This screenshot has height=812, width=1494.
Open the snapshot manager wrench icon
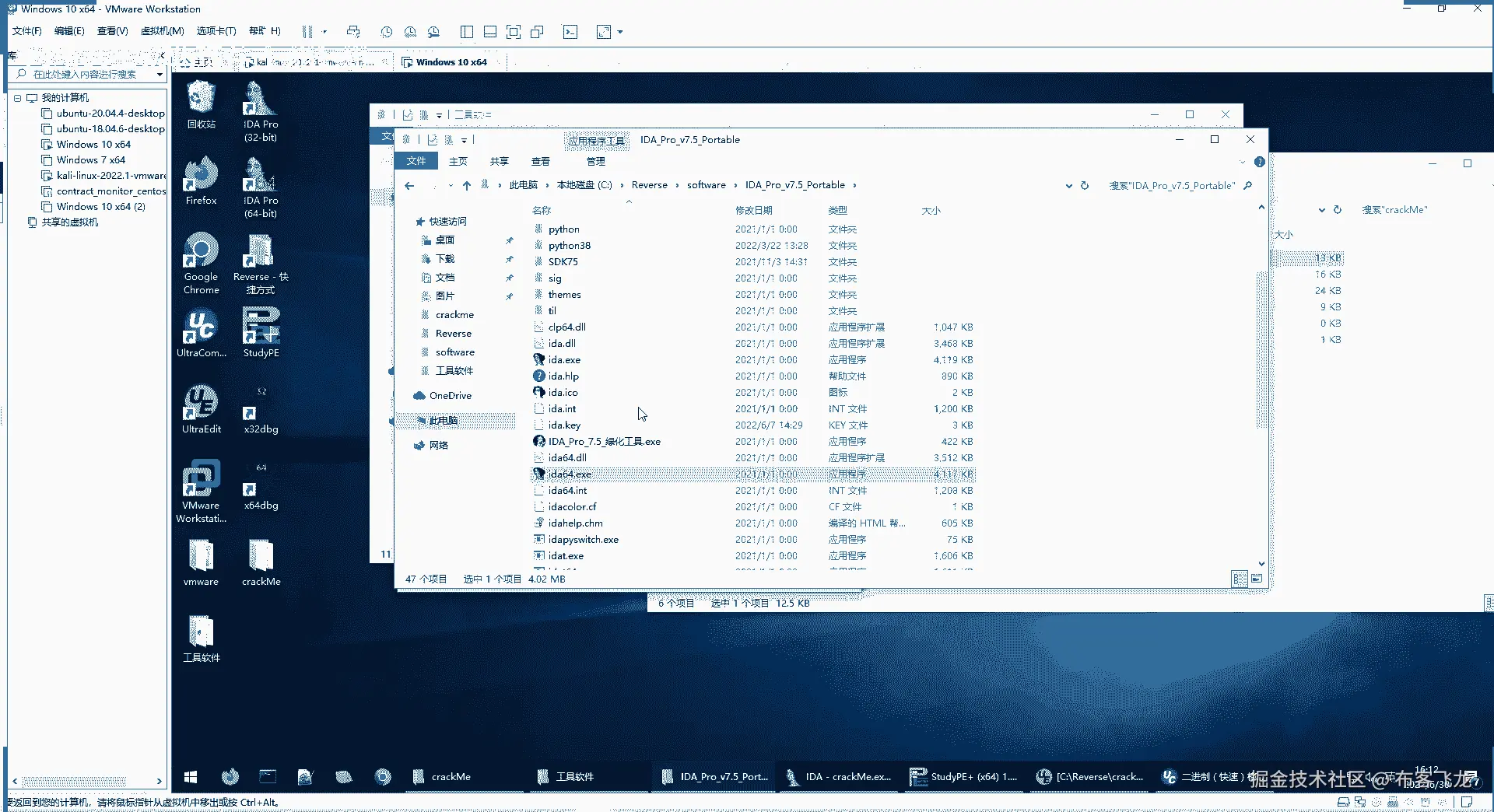(433, 32)
